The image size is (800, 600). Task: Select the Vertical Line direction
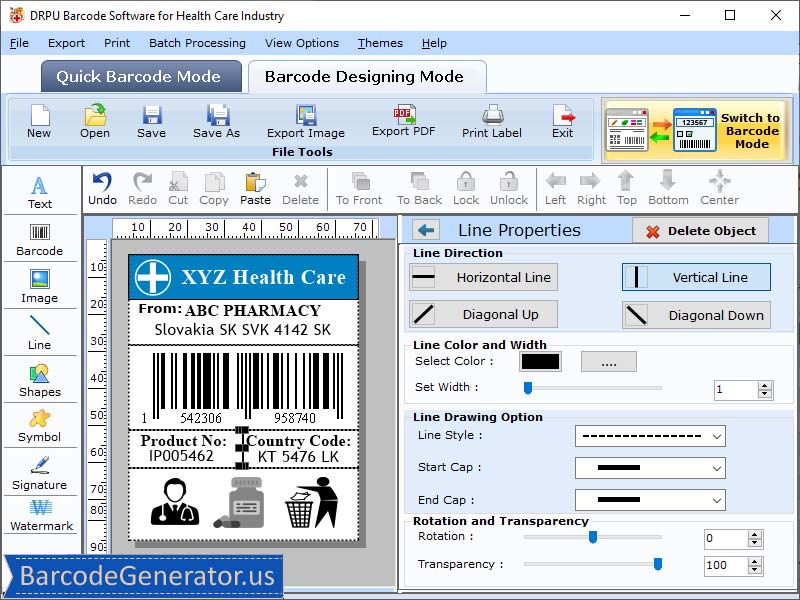point(695,277)
